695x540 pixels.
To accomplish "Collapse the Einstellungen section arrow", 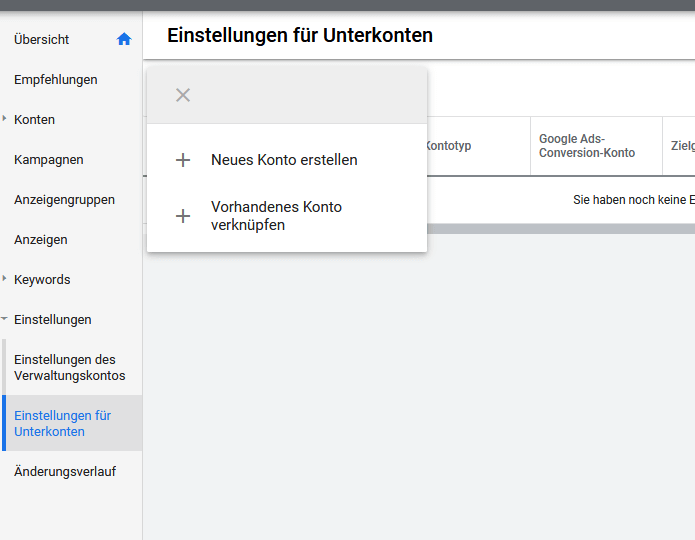I will [5, 320].
